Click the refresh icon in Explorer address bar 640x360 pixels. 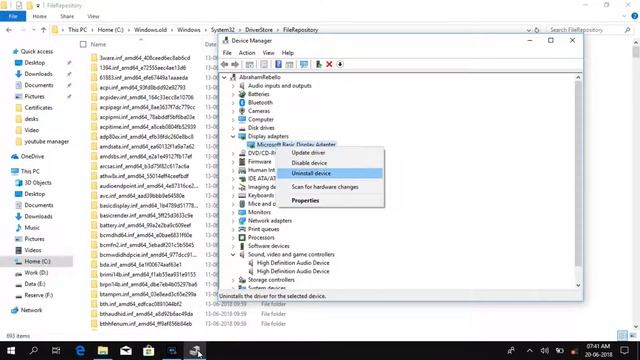pyautogui.click(x=537, y=30)
